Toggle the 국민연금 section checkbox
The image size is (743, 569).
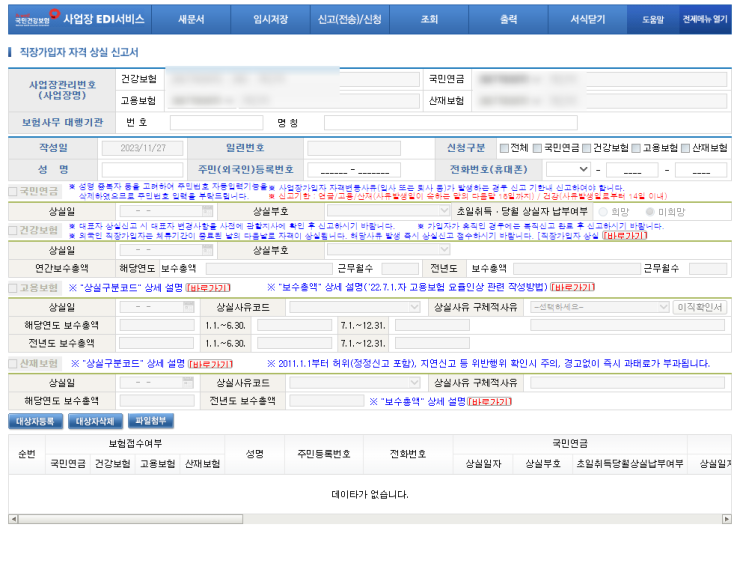click(x=13, y=191)
